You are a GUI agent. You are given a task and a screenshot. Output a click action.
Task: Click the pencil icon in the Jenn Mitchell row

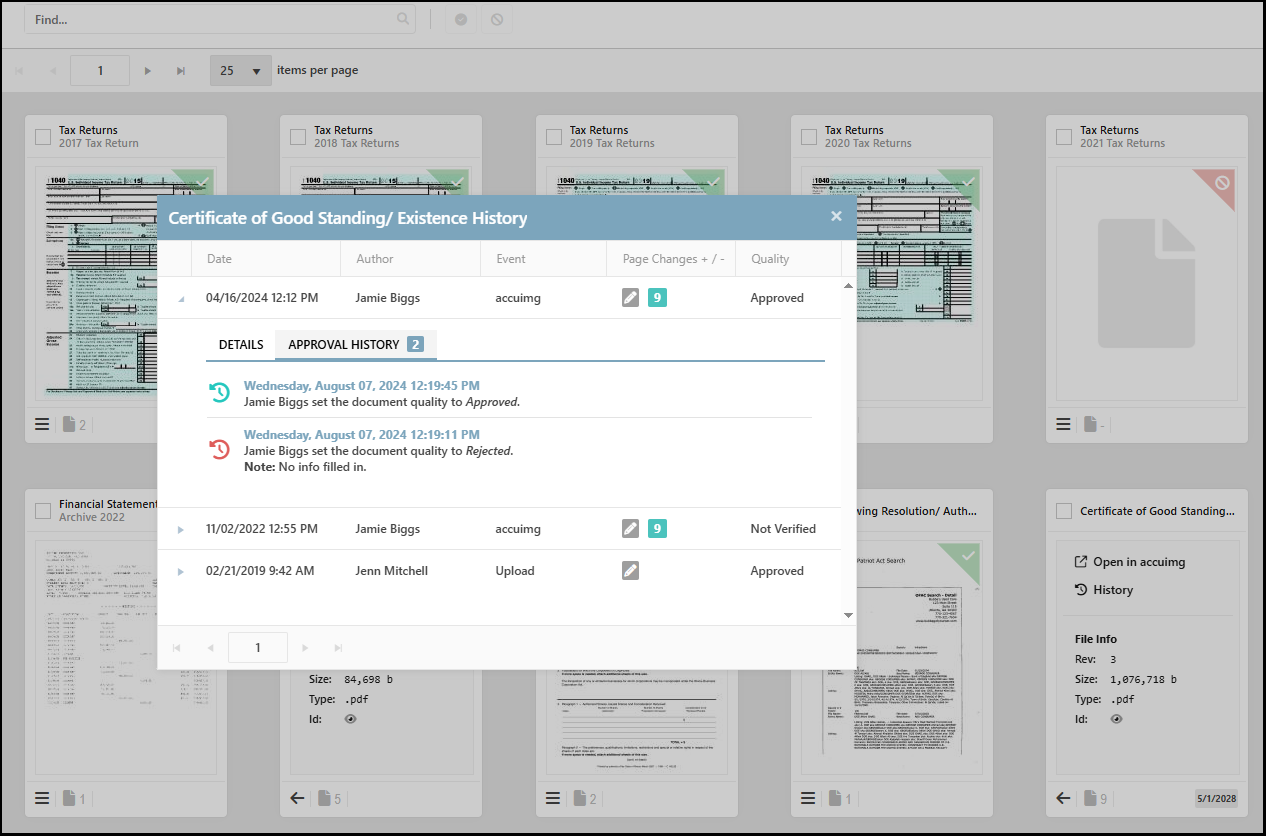630,571
